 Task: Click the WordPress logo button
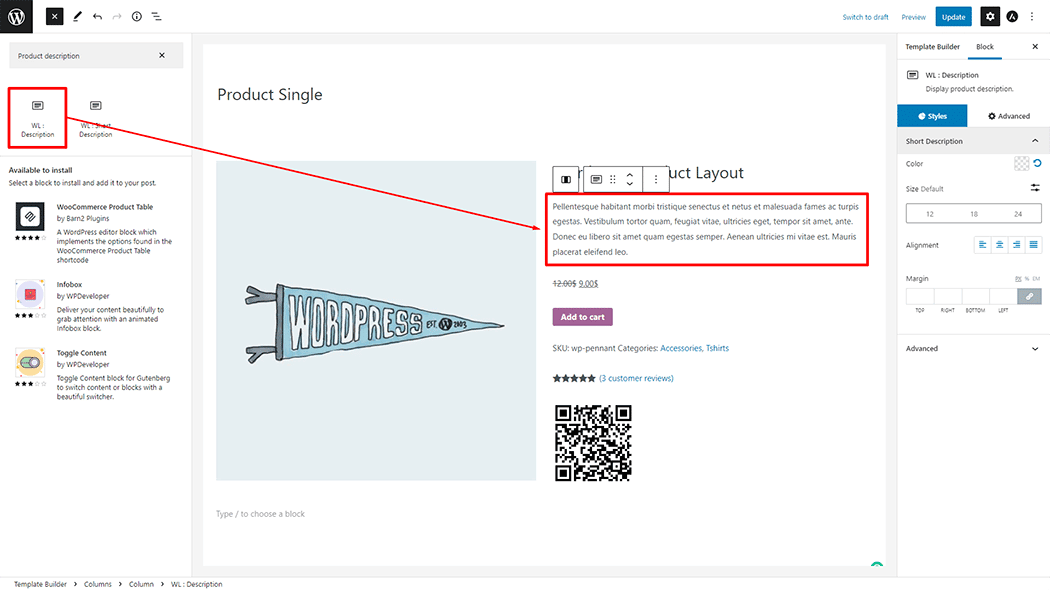16,16
